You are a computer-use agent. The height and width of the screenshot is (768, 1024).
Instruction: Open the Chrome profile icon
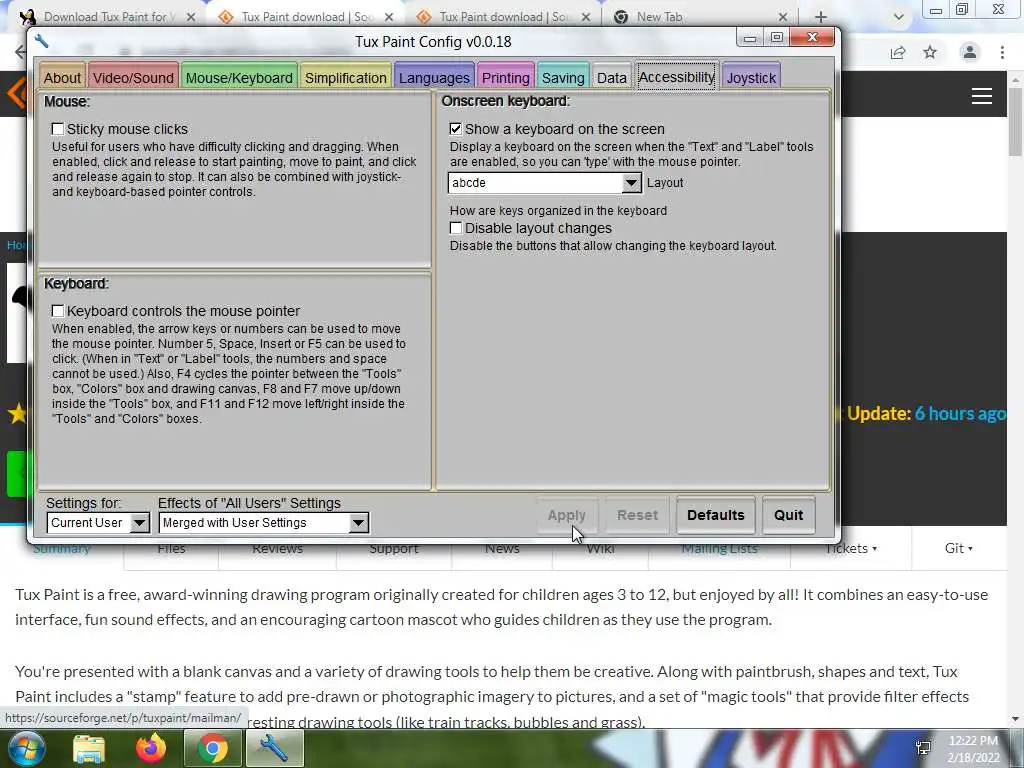tap(970, 52)
